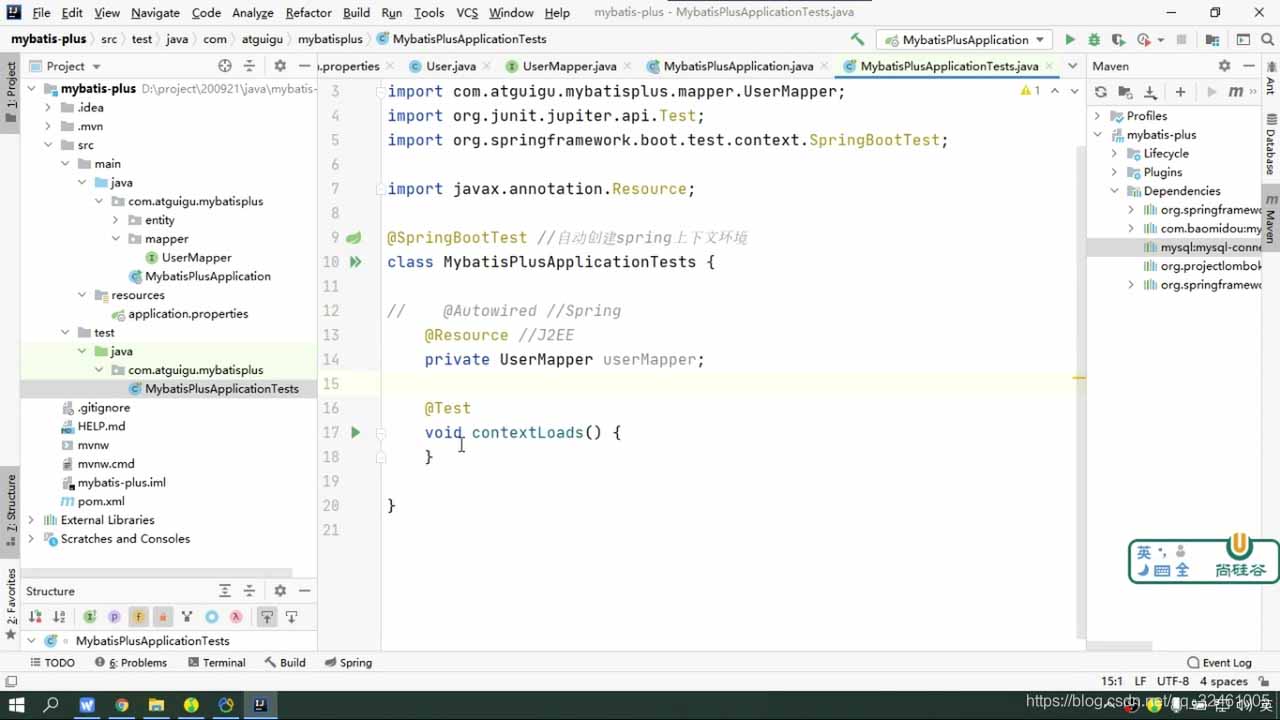Download Maven sources and documentation
This screenshot has width=1280, height=720.
click(x=1150, y=92)
